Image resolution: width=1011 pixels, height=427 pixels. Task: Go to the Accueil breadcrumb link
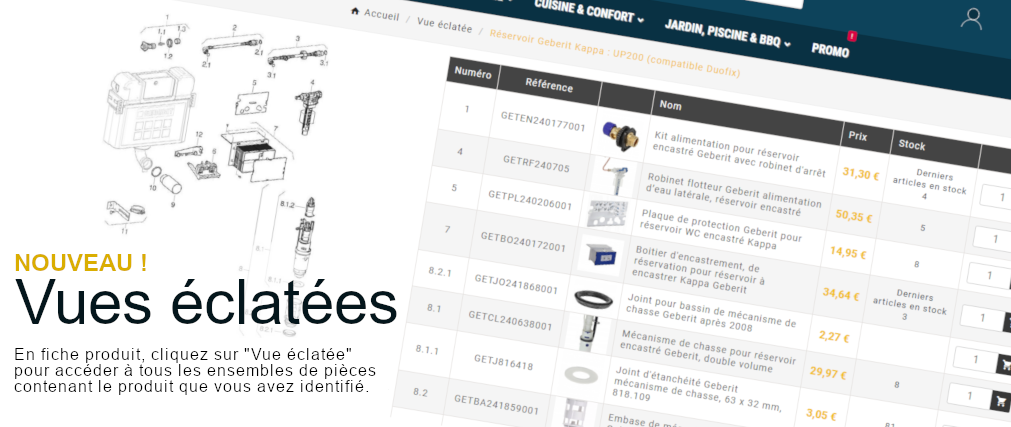tap(382, 14)
